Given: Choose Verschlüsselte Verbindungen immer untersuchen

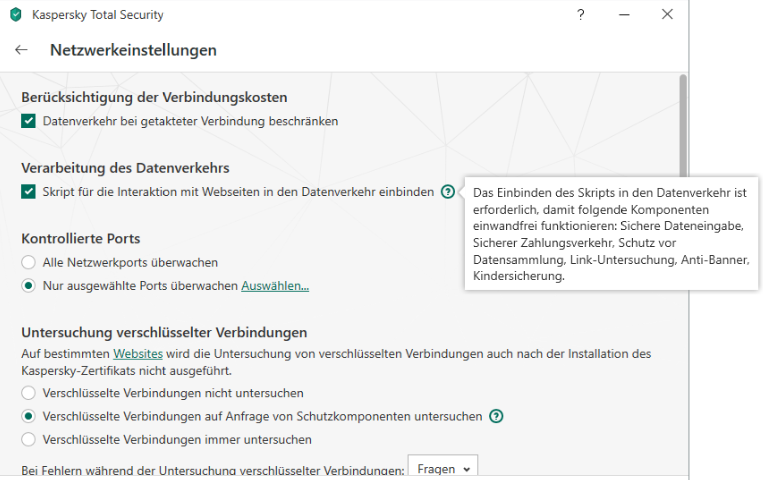Looking at the screenshot, I should [x=29, y=439].
